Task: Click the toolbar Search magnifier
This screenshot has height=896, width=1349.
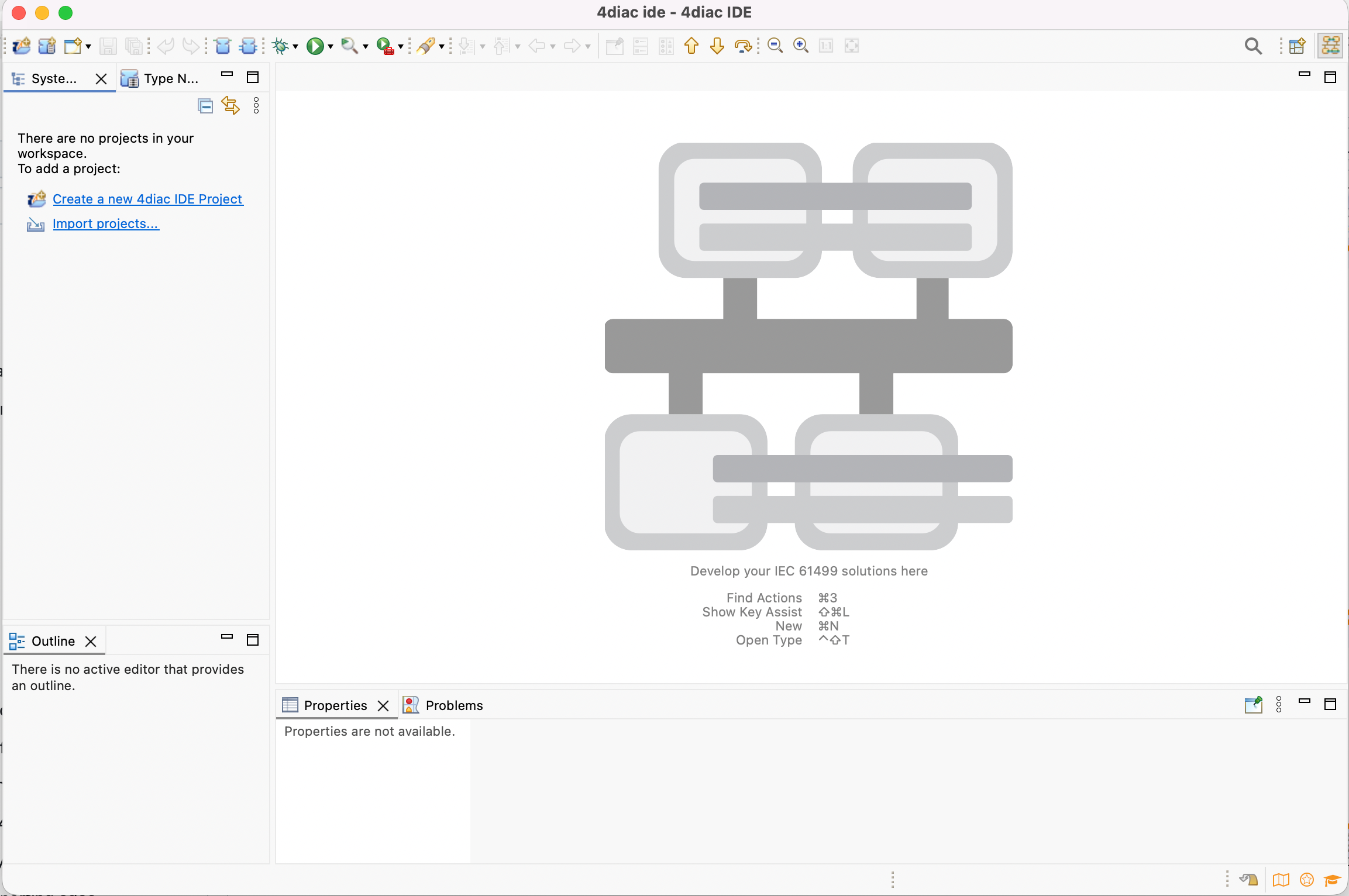Action: pyautogui.click(x=1253, y=46)
